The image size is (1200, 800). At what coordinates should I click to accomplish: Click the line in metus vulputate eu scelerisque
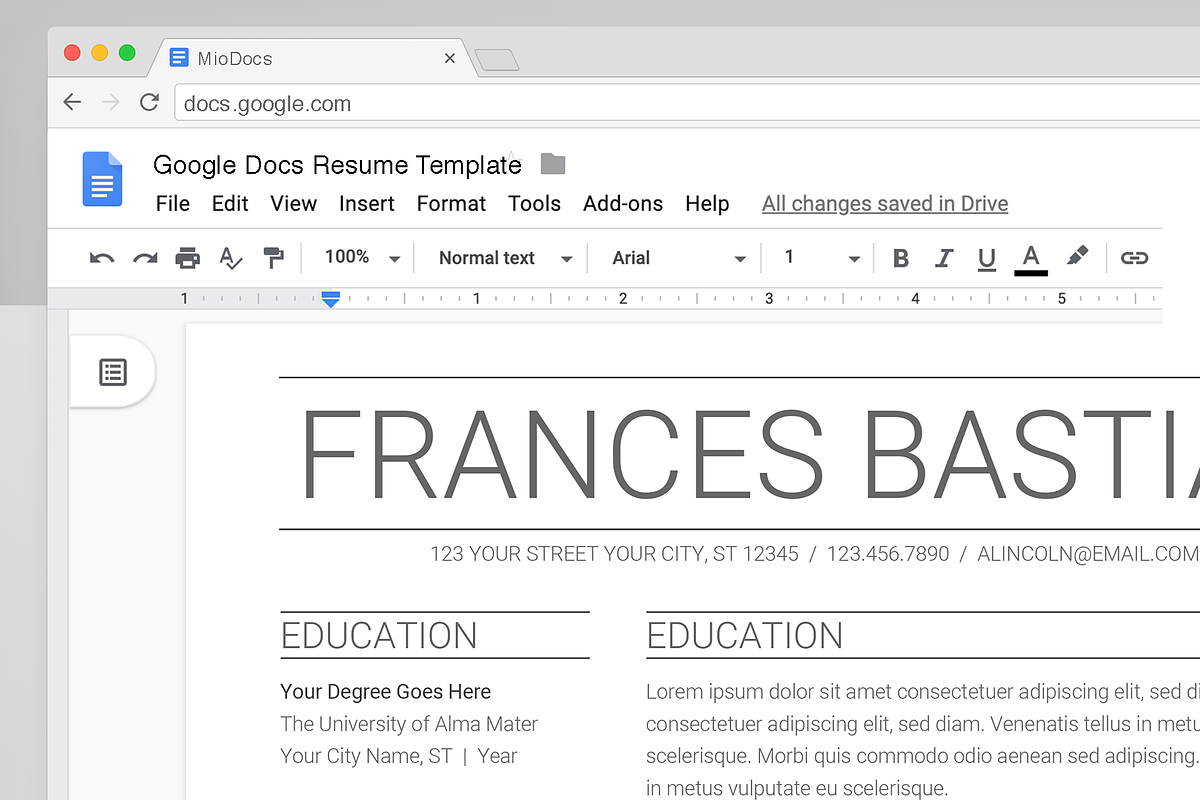796,788
